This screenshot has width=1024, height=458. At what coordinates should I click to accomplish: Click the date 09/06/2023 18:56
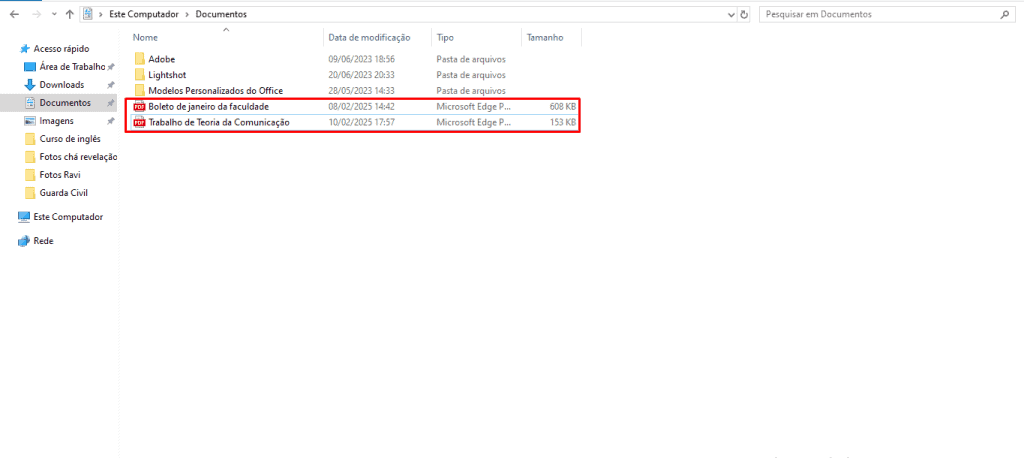(x=361, y=59)
